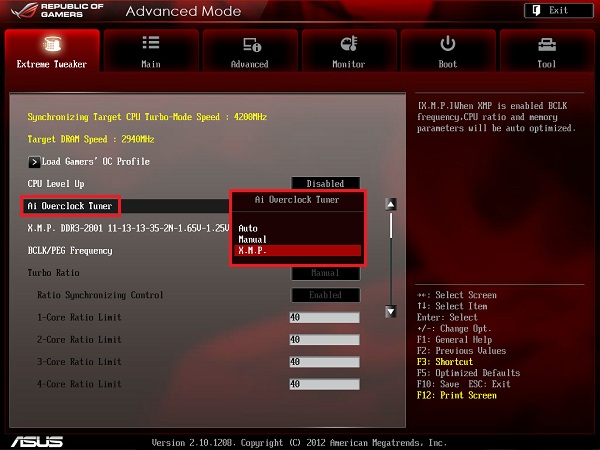The height and width of the screenshot is (450, 600).
Task: Open Load Gamers' OC Profile
Action: [x=95, y=161]
